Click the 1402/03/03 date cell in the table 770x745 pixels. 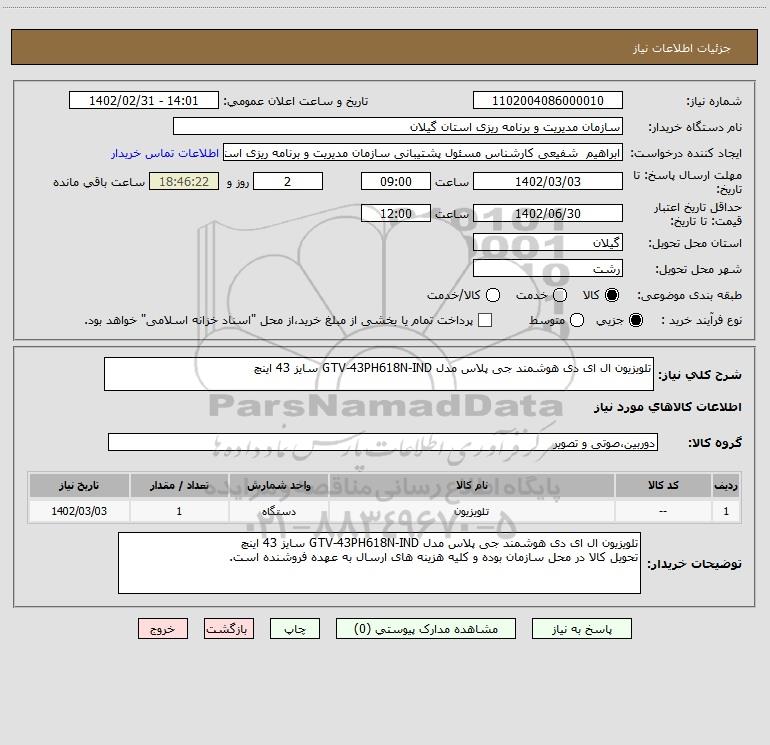(79, 511)
